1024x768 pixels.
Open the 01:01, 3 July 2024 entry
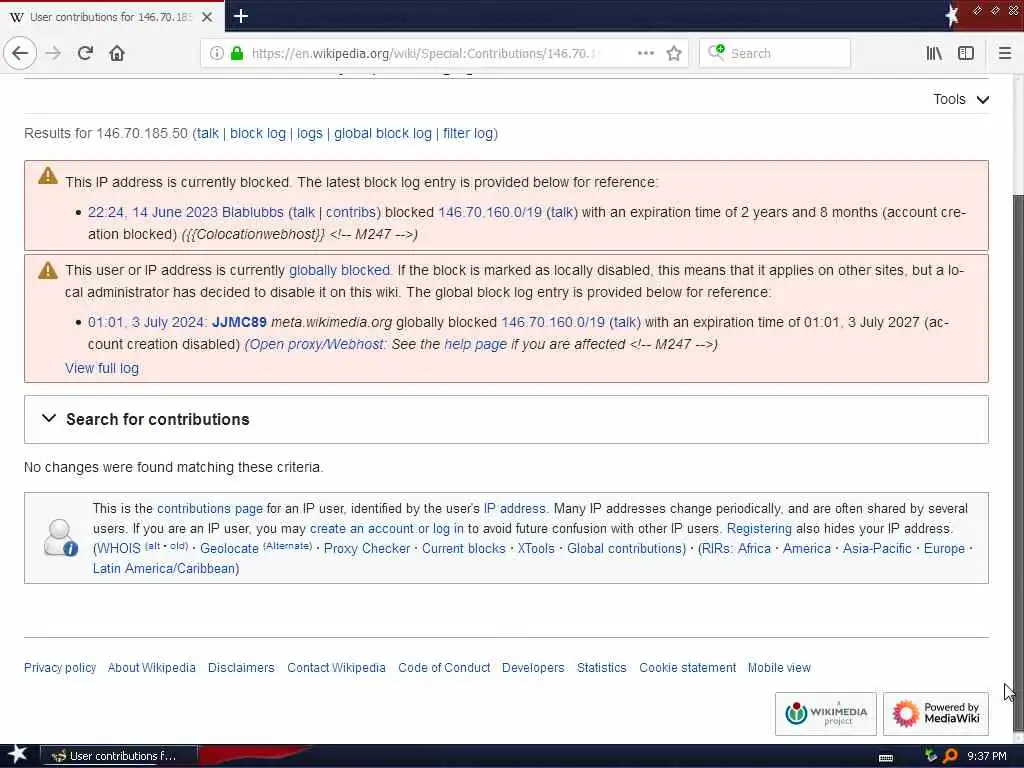point(148,323)
